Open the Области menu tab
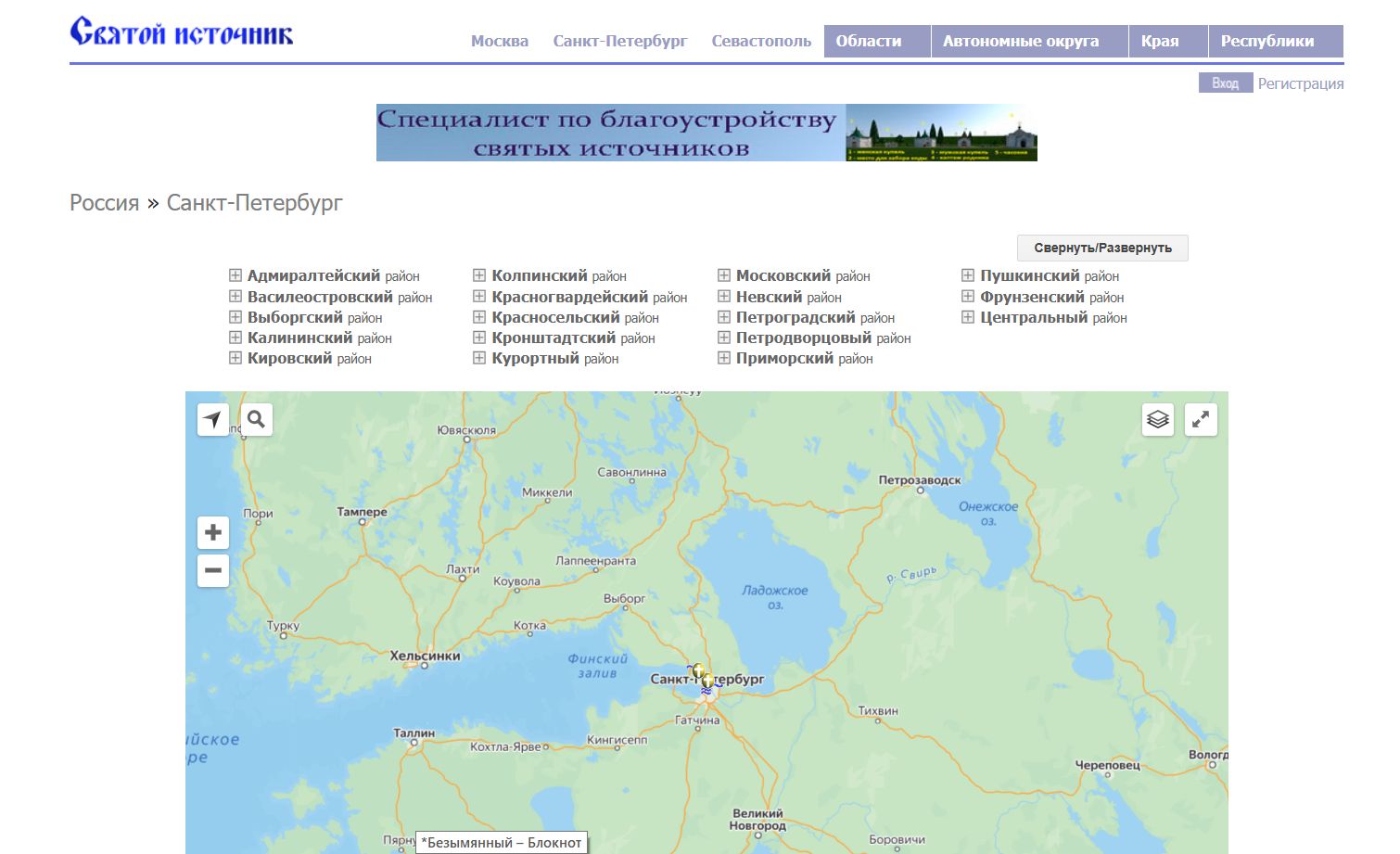1400x854 pixels. 868,41
